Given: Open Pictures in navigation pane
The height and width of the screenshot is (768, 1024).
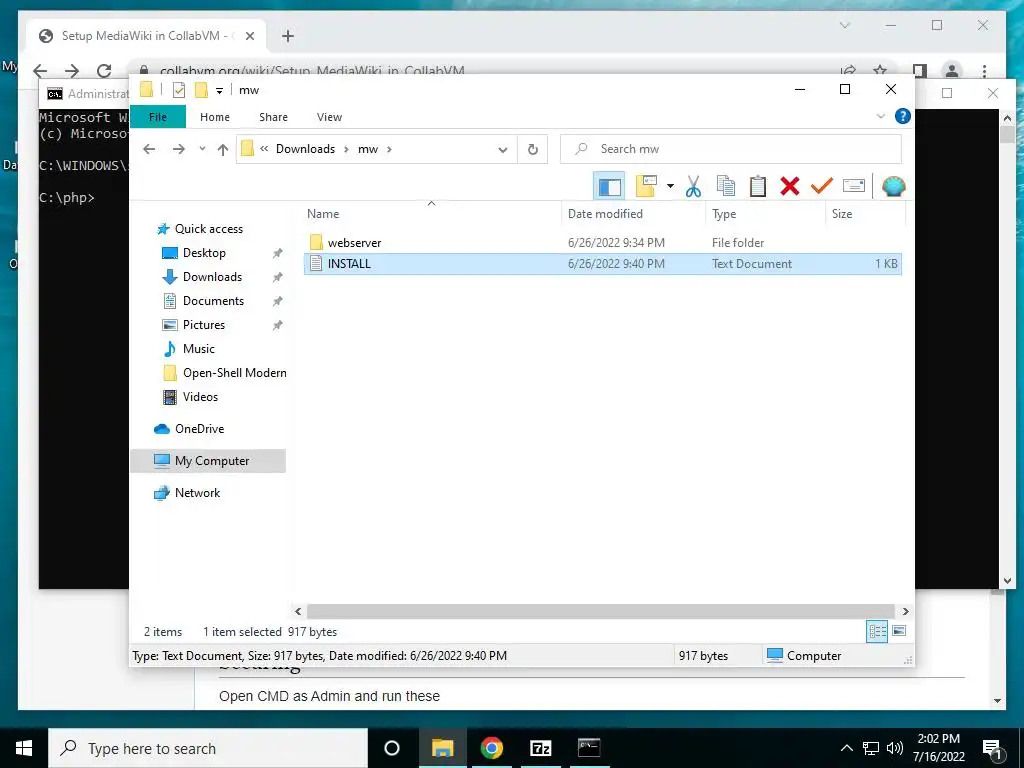Looking at the screenshot, I should tap(204, 325).
